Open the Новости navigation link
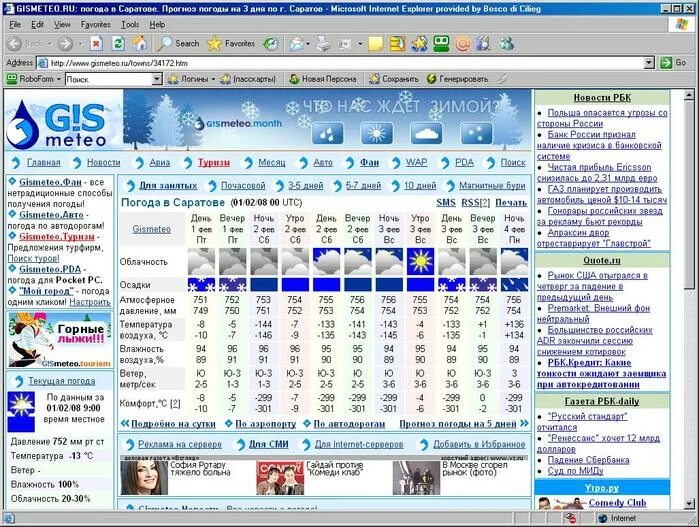The width and height of the screenshot is (699, 527). click(103, 162)
